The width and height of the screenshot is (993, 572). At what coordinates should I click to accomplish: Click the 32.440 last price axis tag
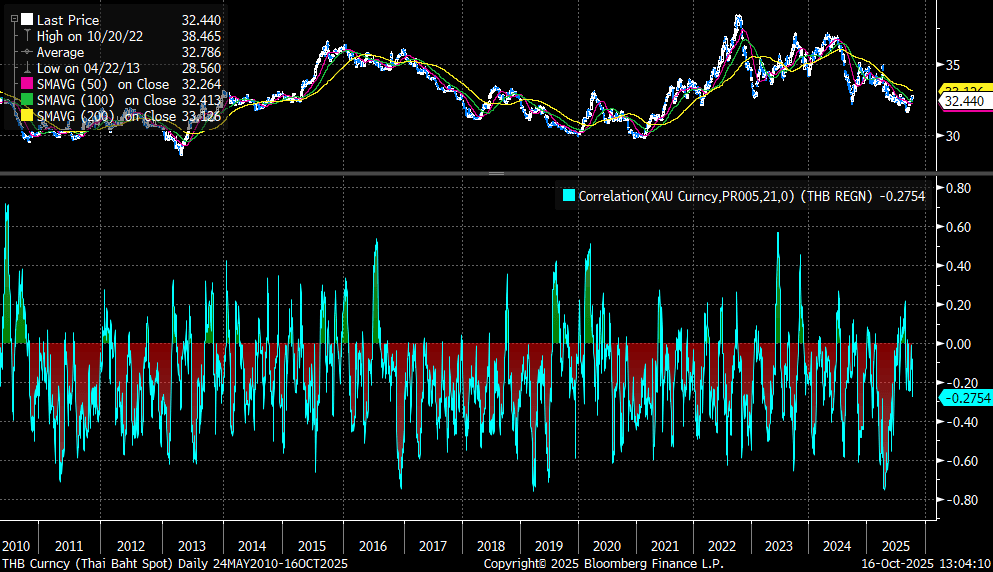pyautogui.click(x=964, y=101)
